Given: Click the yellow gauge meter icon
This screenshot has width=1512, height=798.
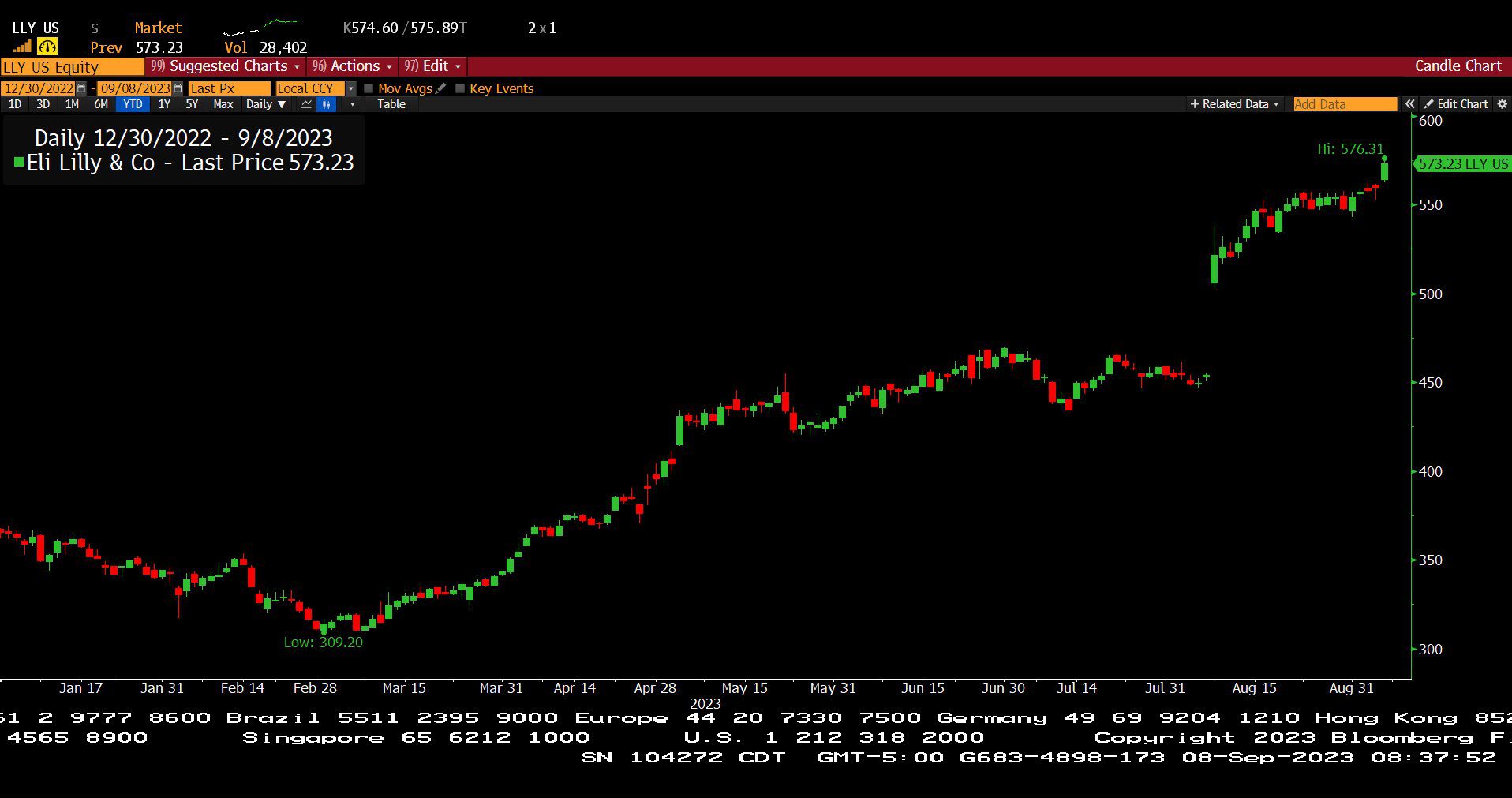Looking at the screenshot, I should [x=47, y=47].
